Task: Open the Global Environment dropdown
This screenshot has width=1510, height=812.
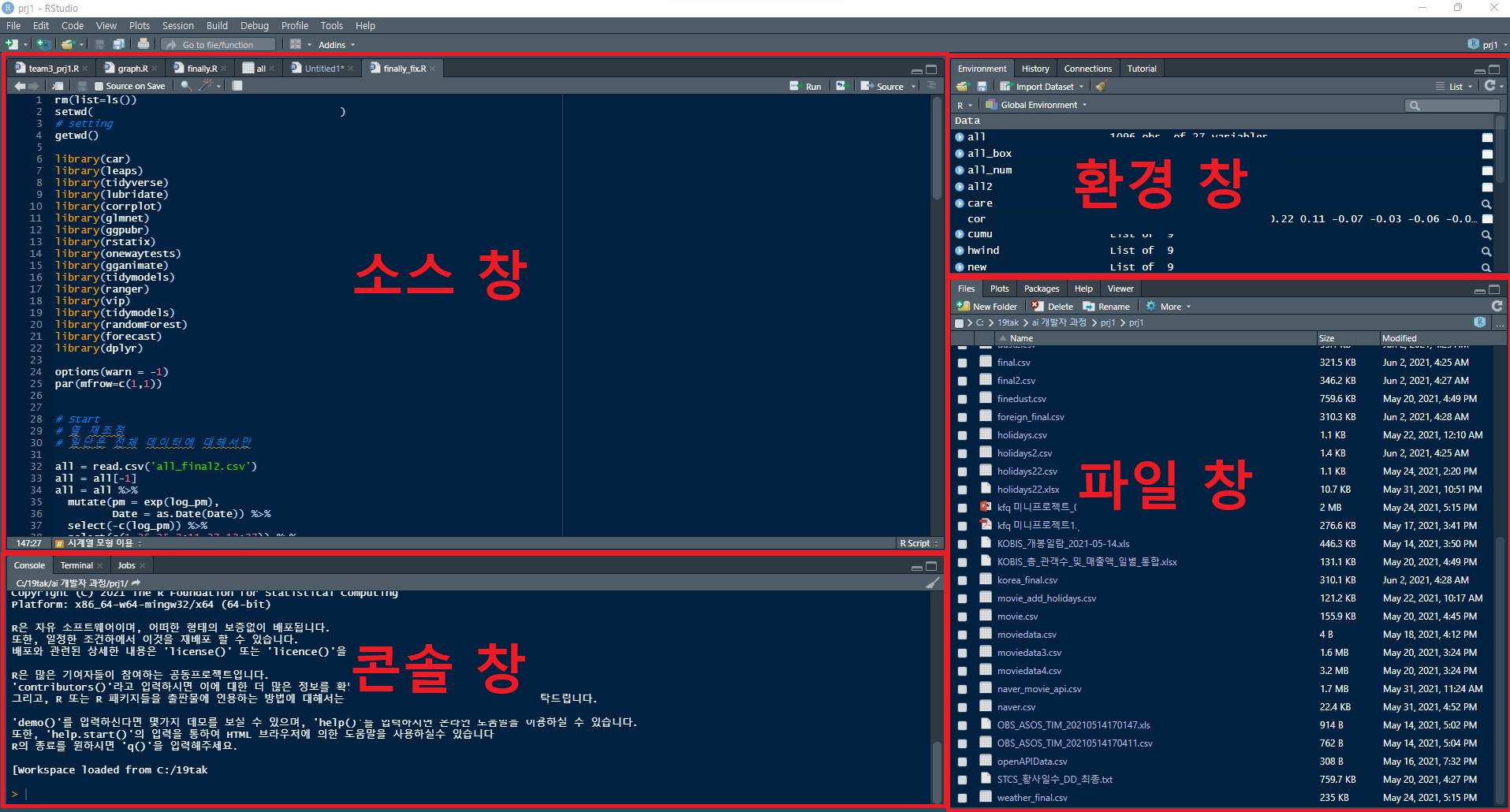Action: pyautogui.click(x=1037, y=105)
